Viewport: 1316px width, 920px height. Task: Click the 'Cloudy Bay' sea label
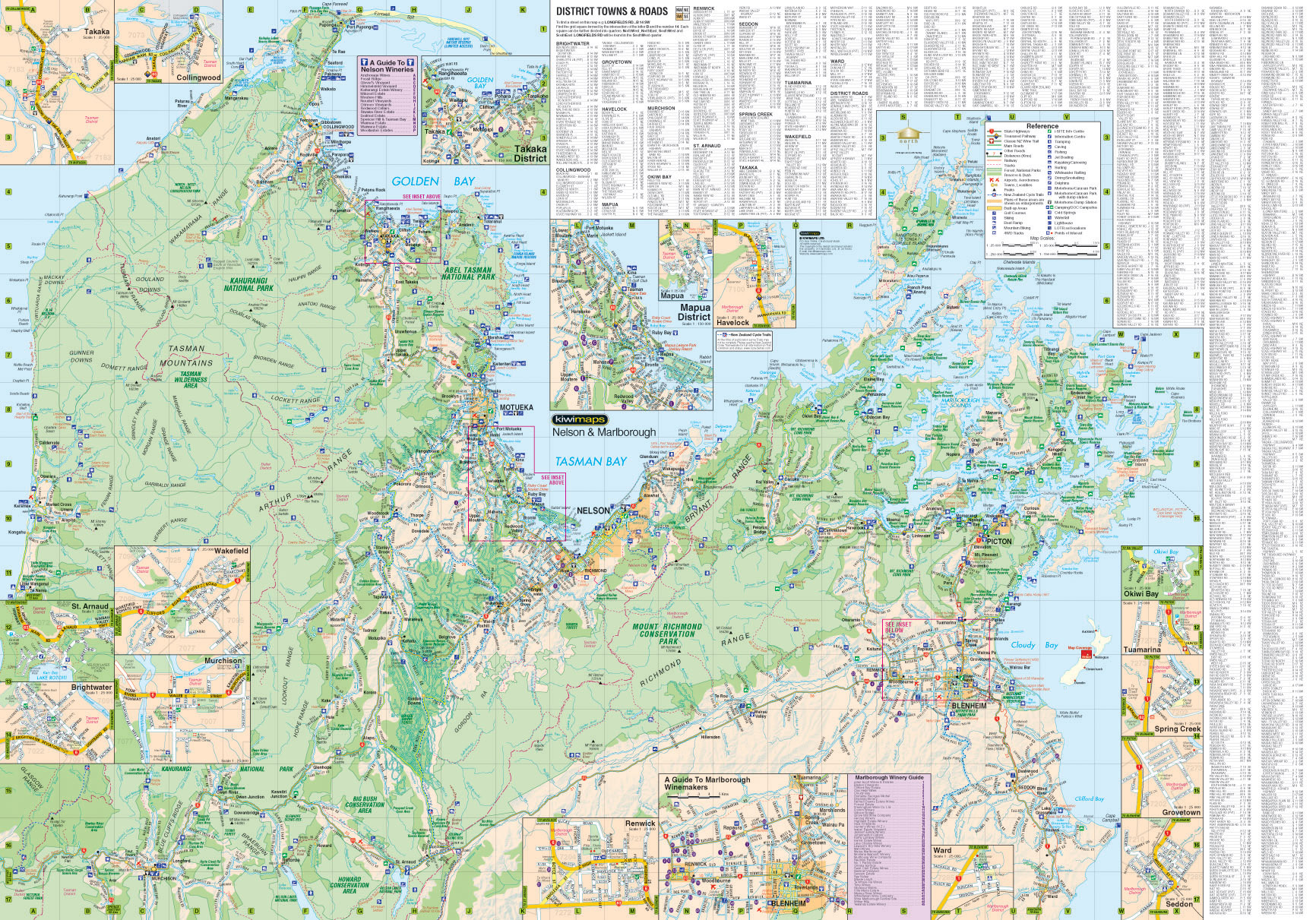pyautogui.click(x=1034, y=645)
